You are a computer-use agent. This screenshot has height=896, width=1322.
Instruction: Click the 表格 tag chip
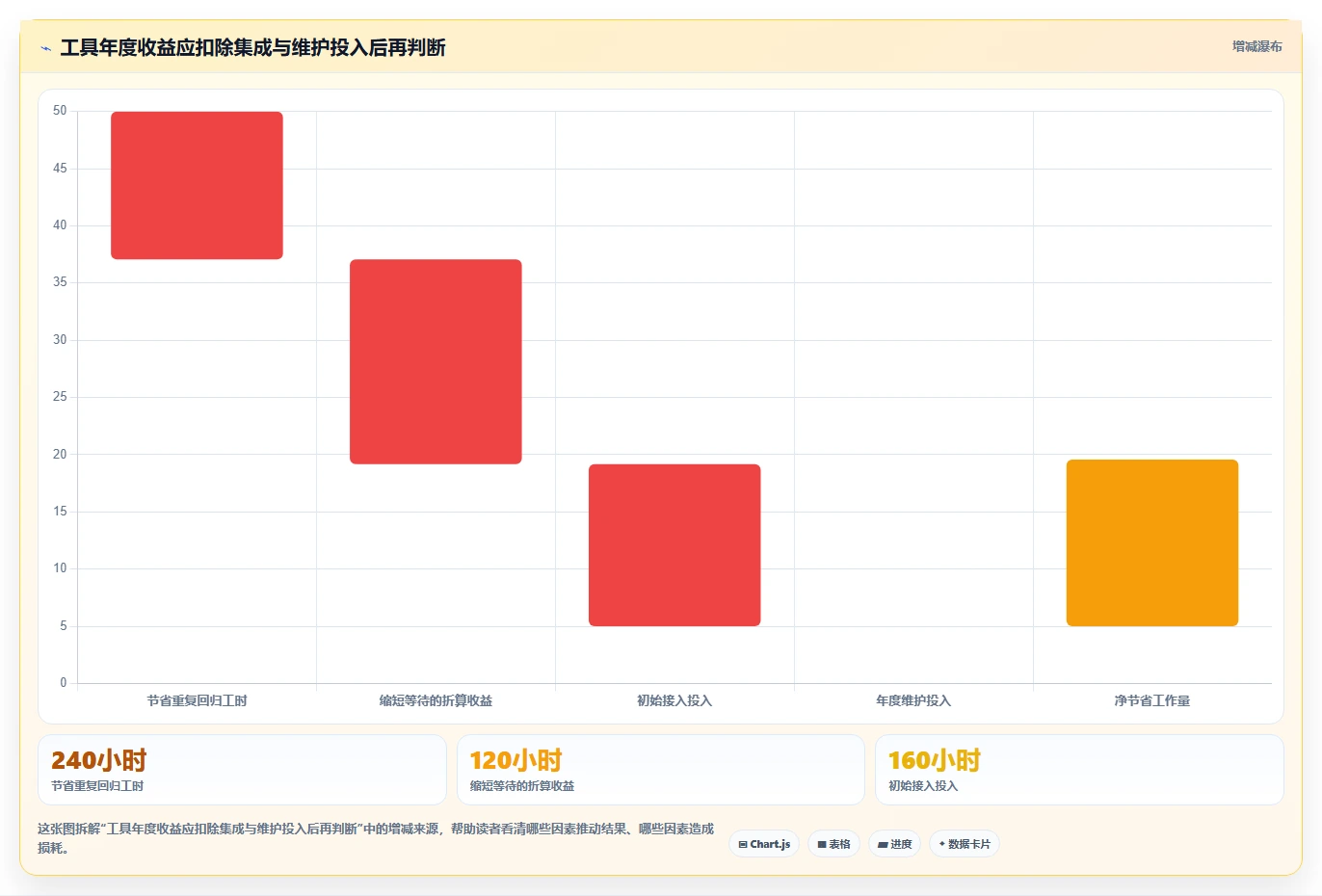[833, 844]
